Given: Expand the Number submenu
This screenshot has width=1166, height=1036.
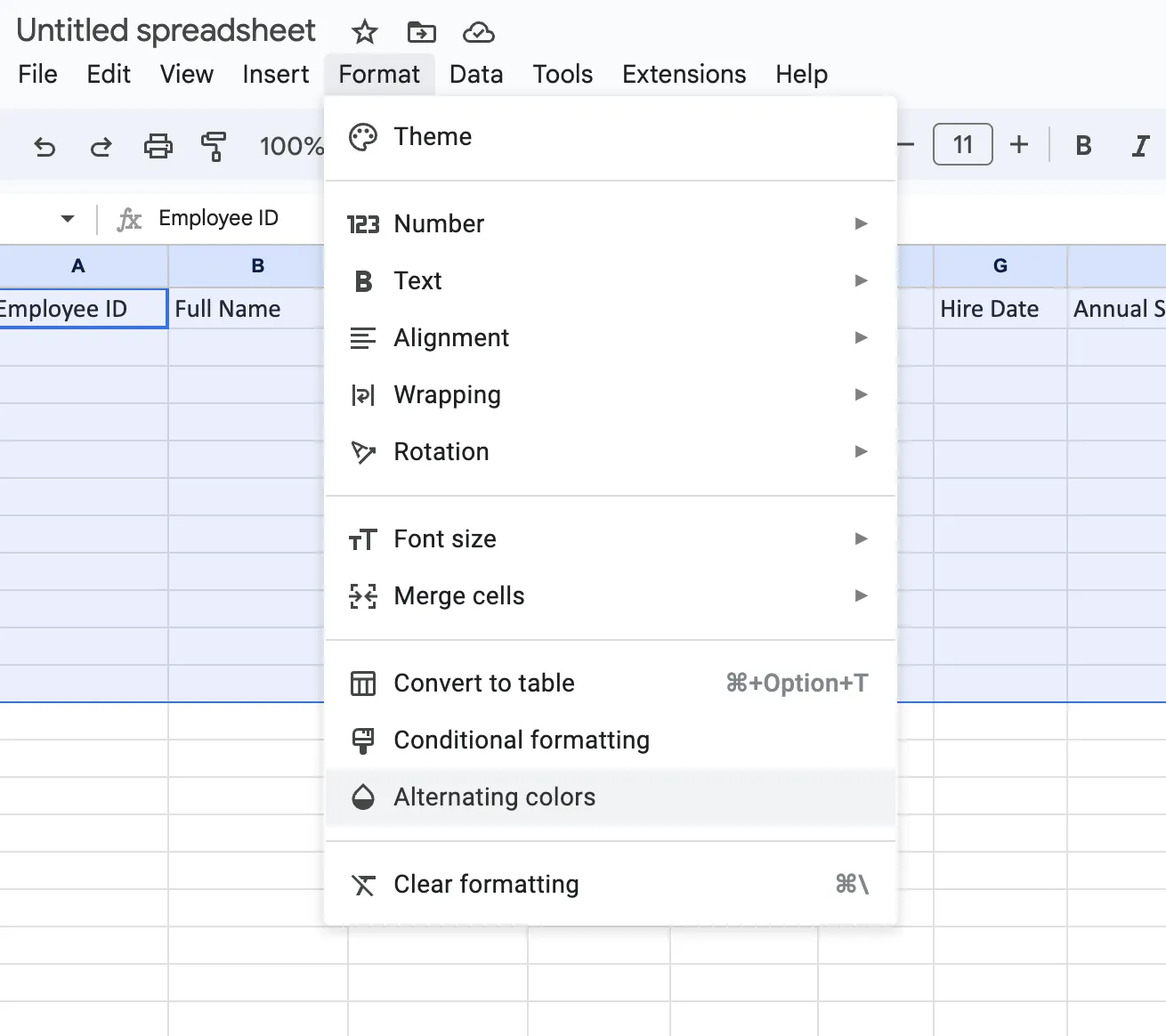Looking at the screenshot, I should (x=611, y=223).
